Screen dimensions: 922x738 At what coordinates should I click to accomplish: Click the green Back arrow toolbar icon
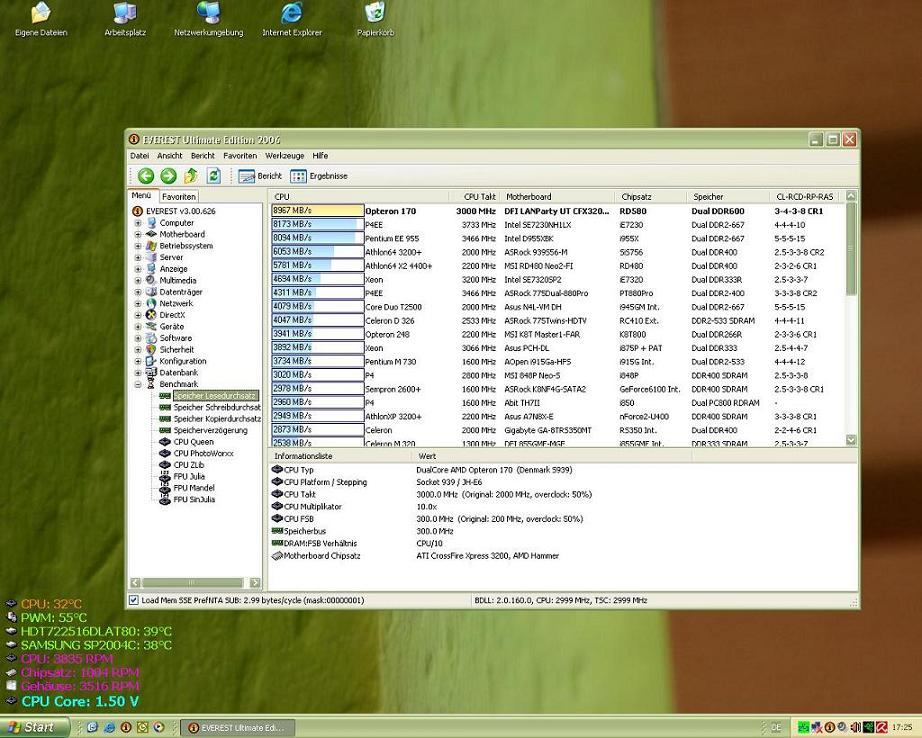click(146, 176)
